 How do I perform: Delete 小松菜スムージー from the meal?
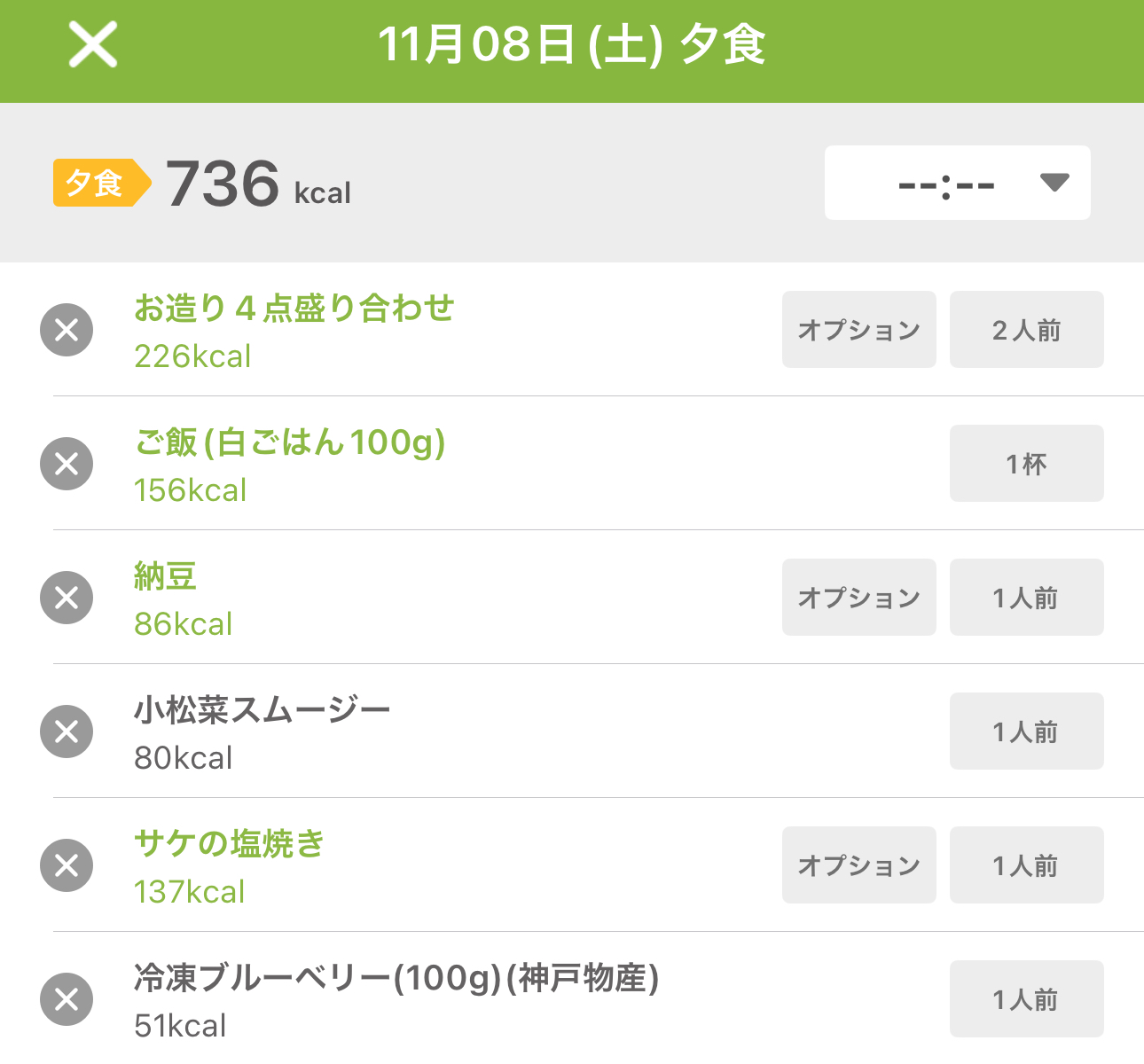point(67,731)
